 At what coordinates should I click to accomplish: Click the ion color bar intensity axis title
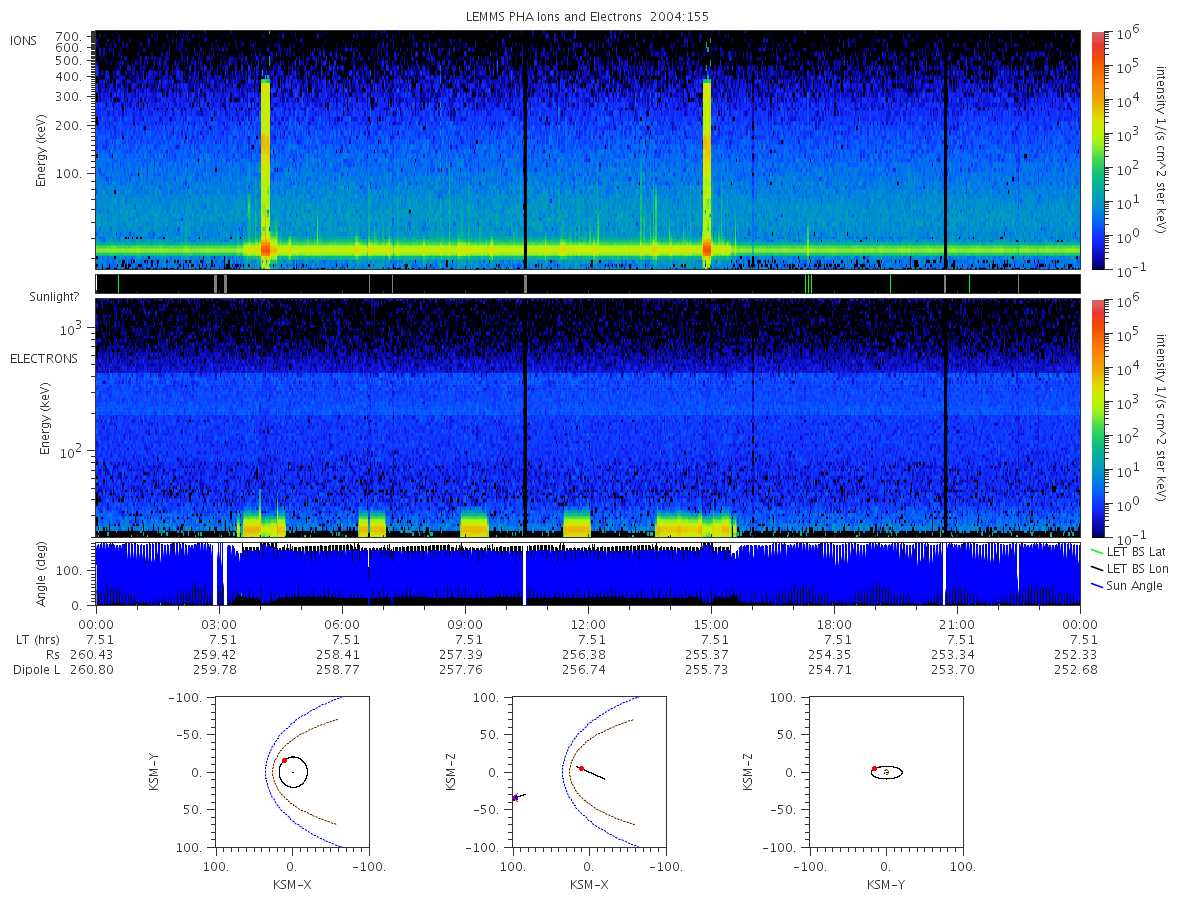pyautogui.click(x=1162, y=149)
